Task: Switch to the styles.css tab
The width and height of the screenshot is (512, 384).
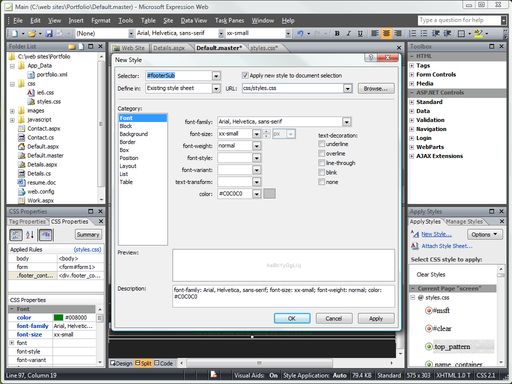Action: 264,48
